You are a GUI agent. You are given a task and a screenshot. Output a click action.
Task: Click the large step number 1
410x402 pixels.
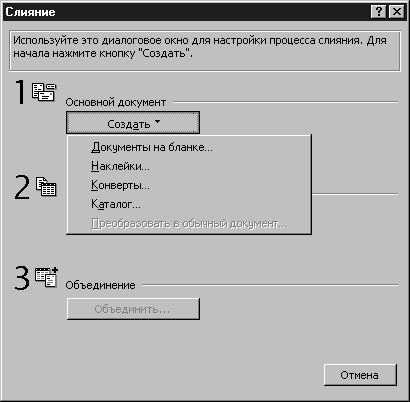pyautogui.click(x=20, y=92)
